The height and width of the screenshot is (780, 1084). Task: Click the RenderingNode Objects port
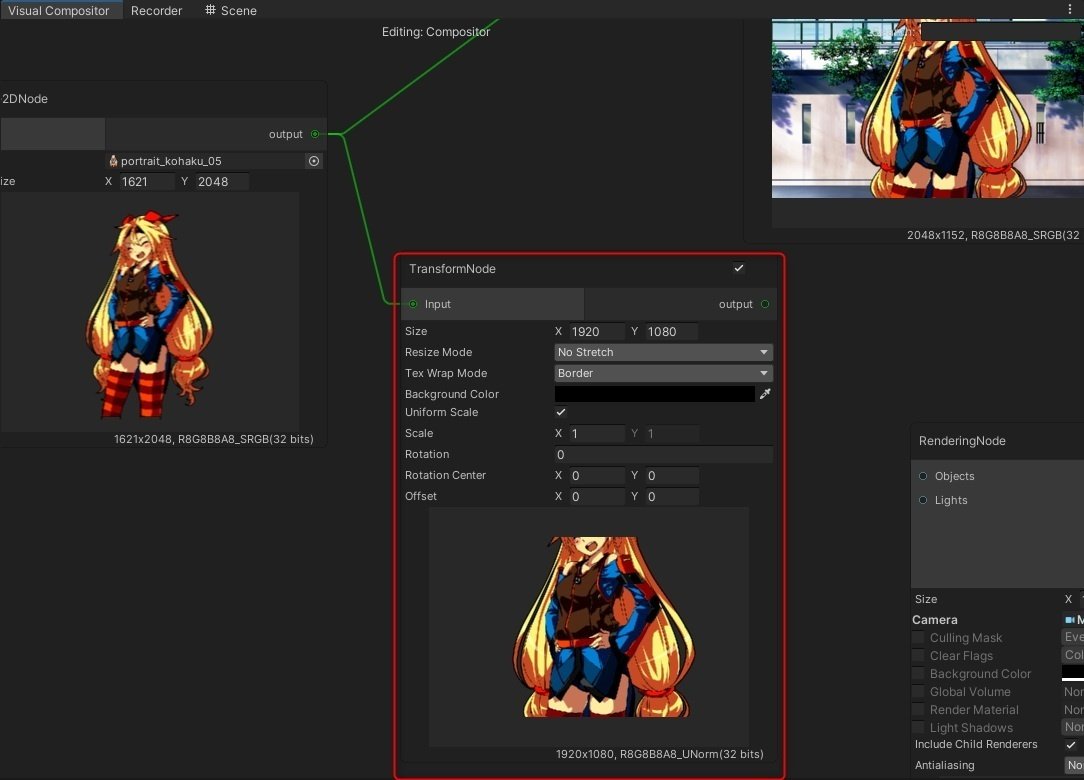pyautogui.click(x=923, y=476)
